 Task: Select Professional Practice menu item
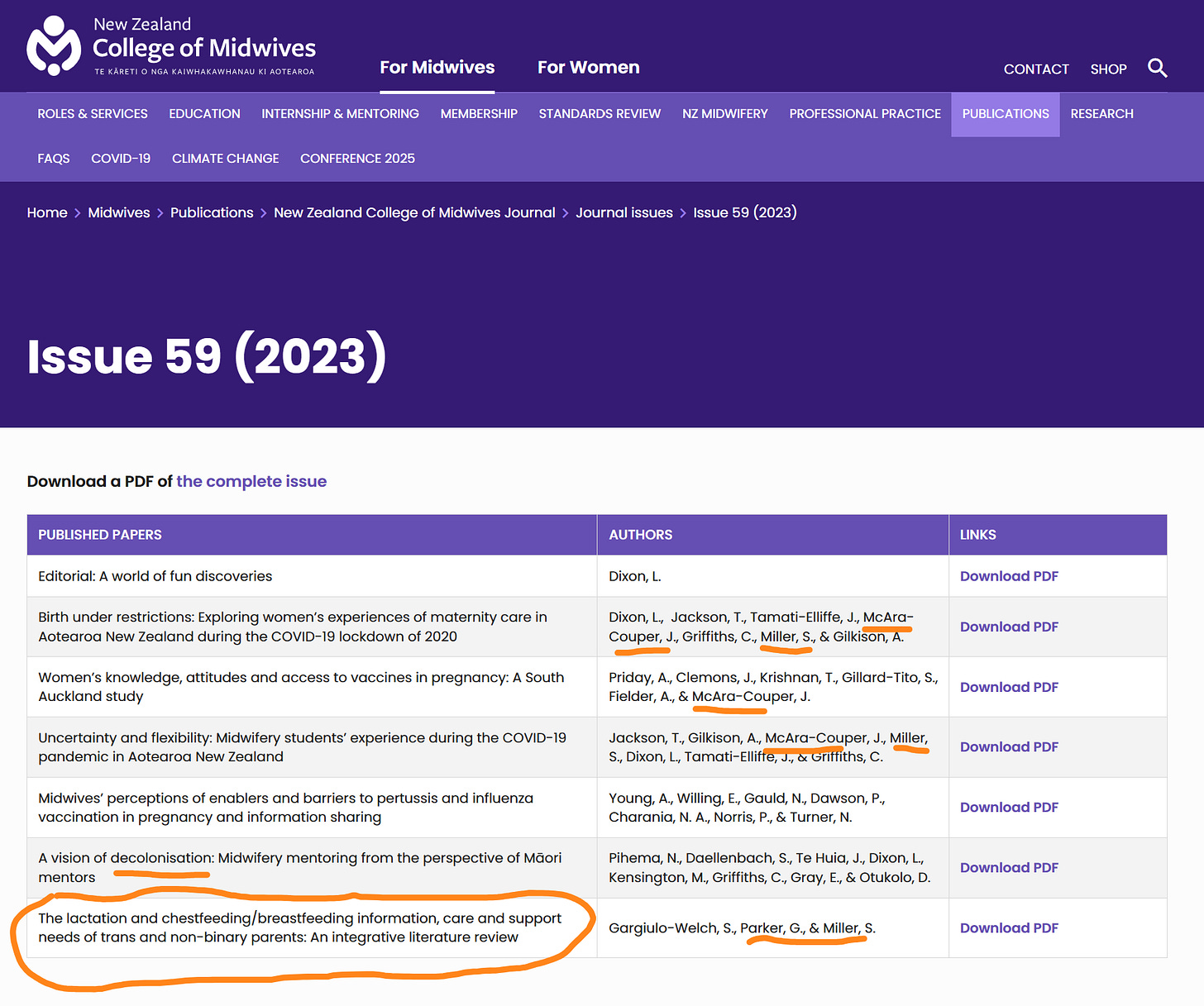pos(865,114)
